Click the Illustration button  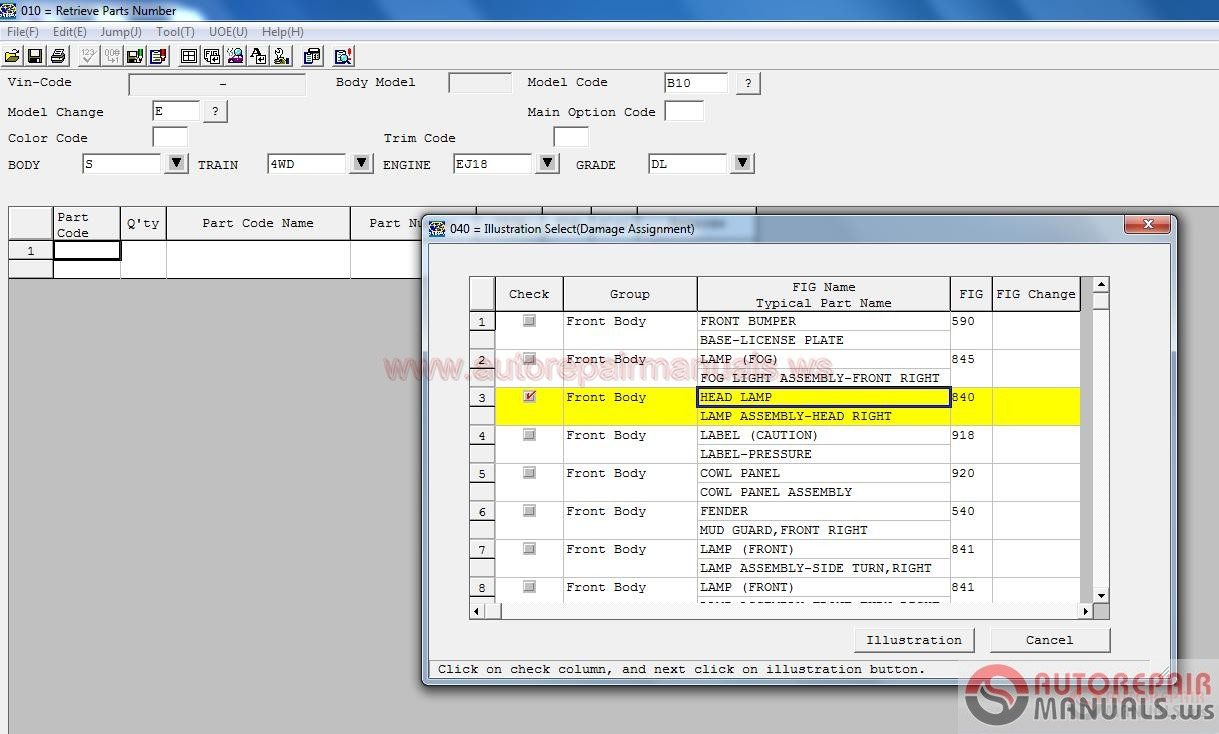[914, 640]
